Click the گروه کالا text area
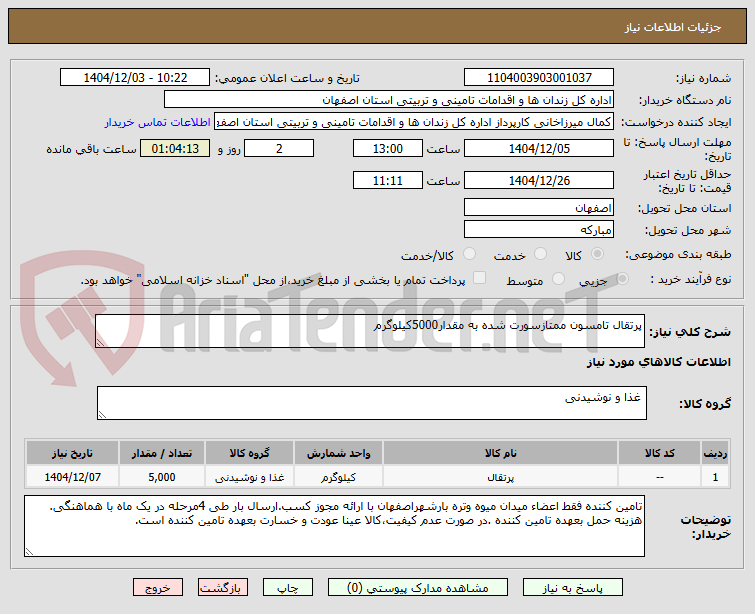The image size is (755, 614). [x=372, y=403]
